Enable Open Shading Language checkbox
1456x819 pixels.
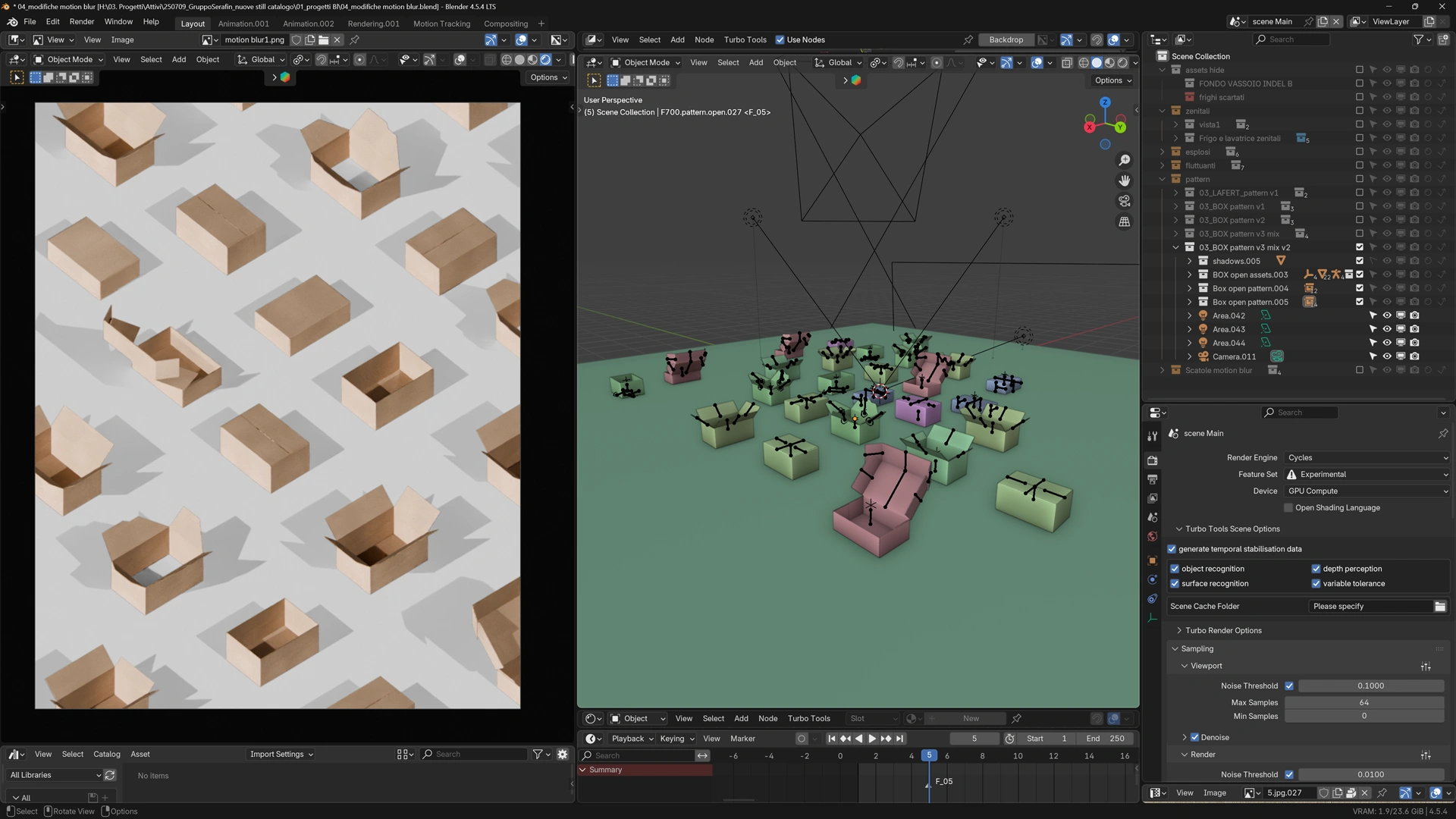coord(1288,507)
